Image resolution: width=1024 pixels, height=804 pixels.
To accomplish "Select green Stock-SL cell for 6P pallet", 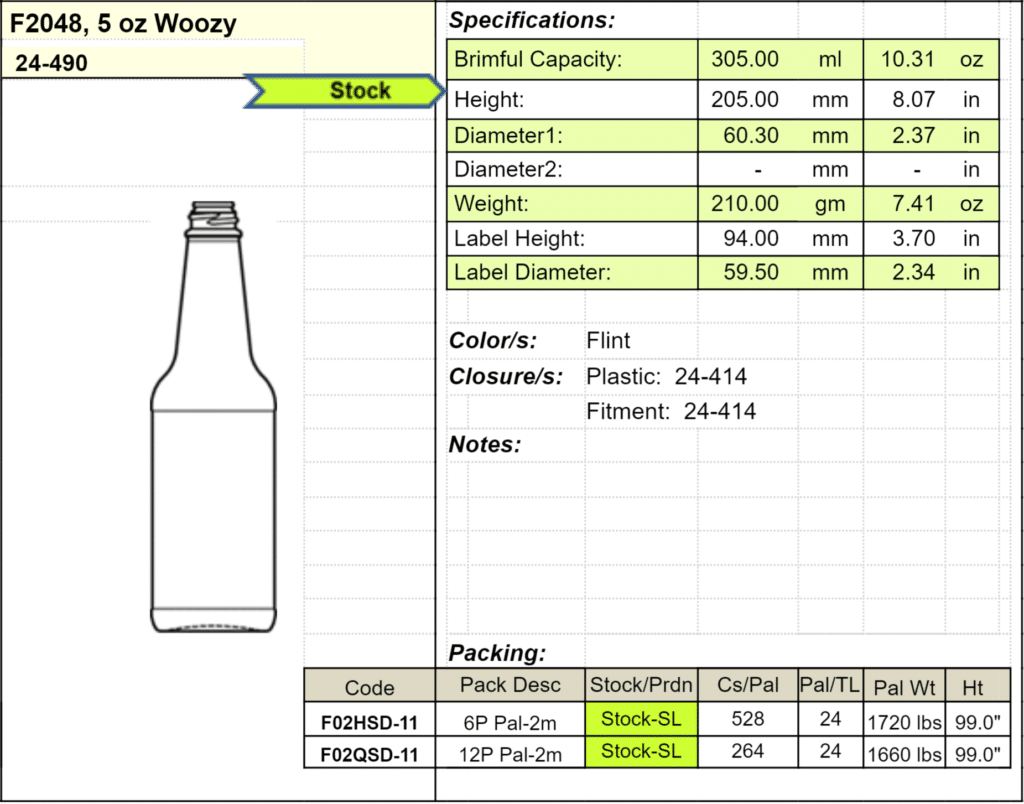I will point(641,719).
